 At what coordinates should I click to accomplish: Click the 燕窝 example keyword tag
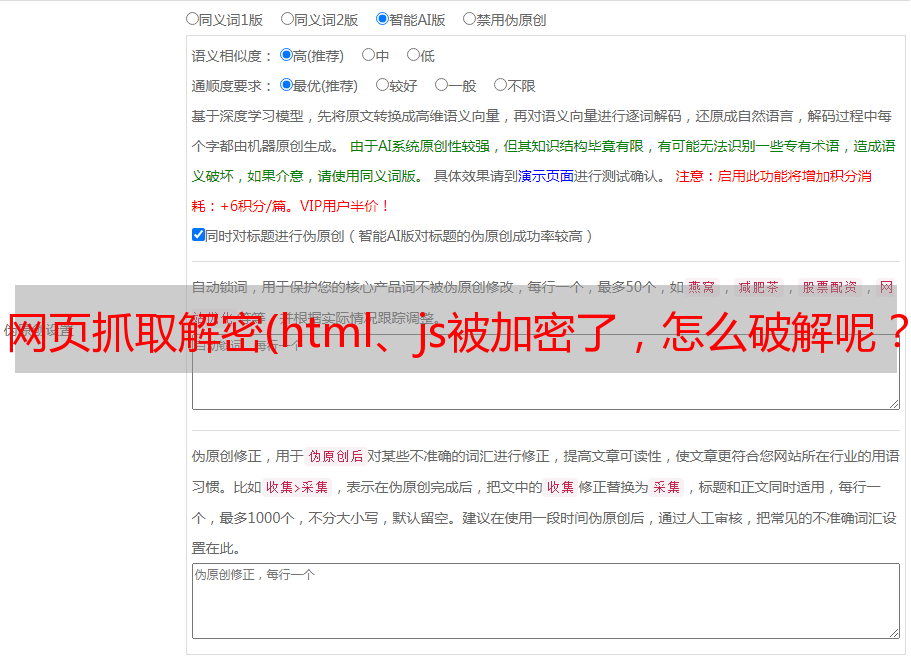coord(701,287)
